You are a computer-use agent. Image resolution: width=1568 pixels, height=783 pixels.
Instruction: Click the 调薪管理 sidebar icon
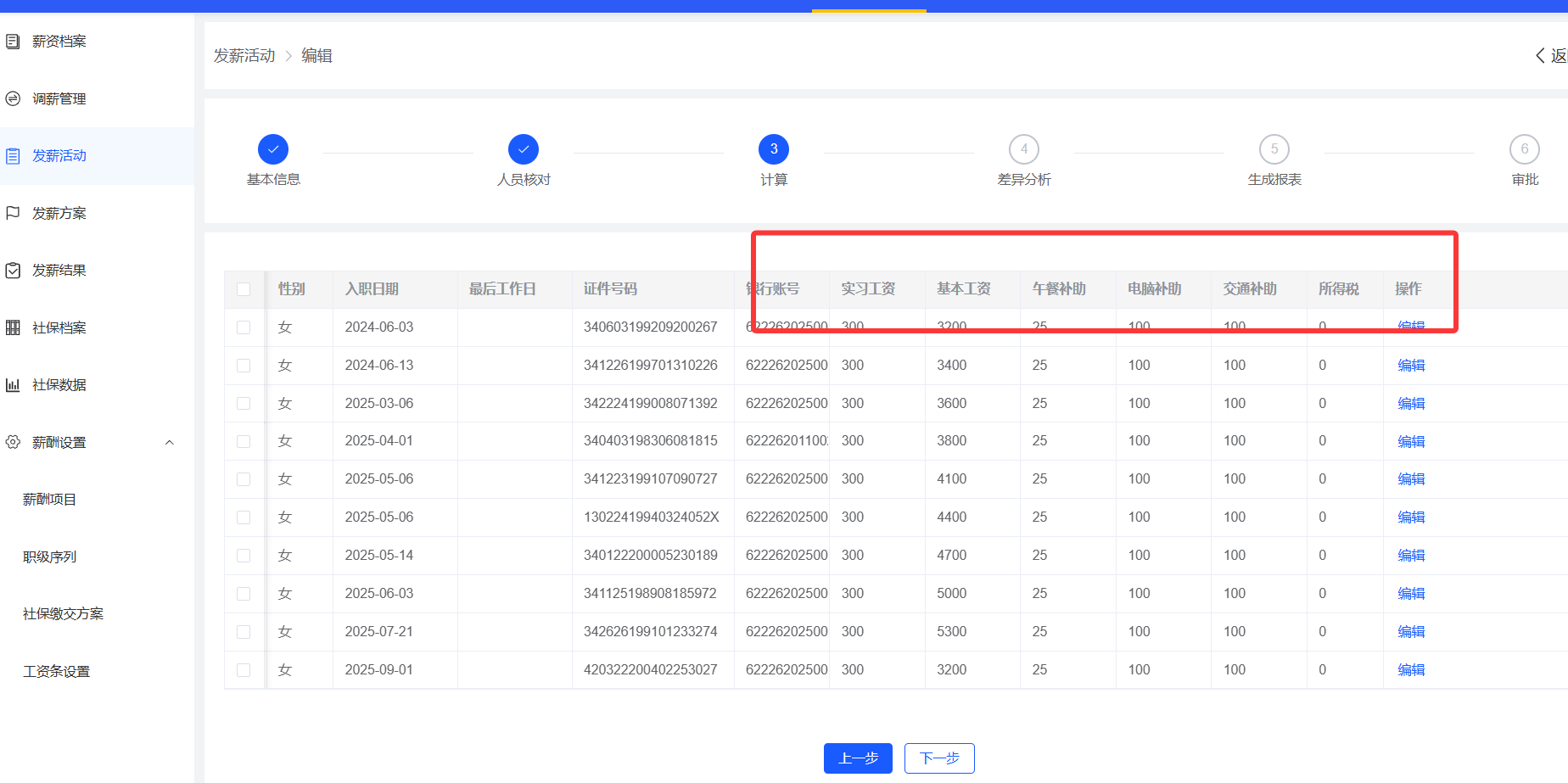(13, 98)
